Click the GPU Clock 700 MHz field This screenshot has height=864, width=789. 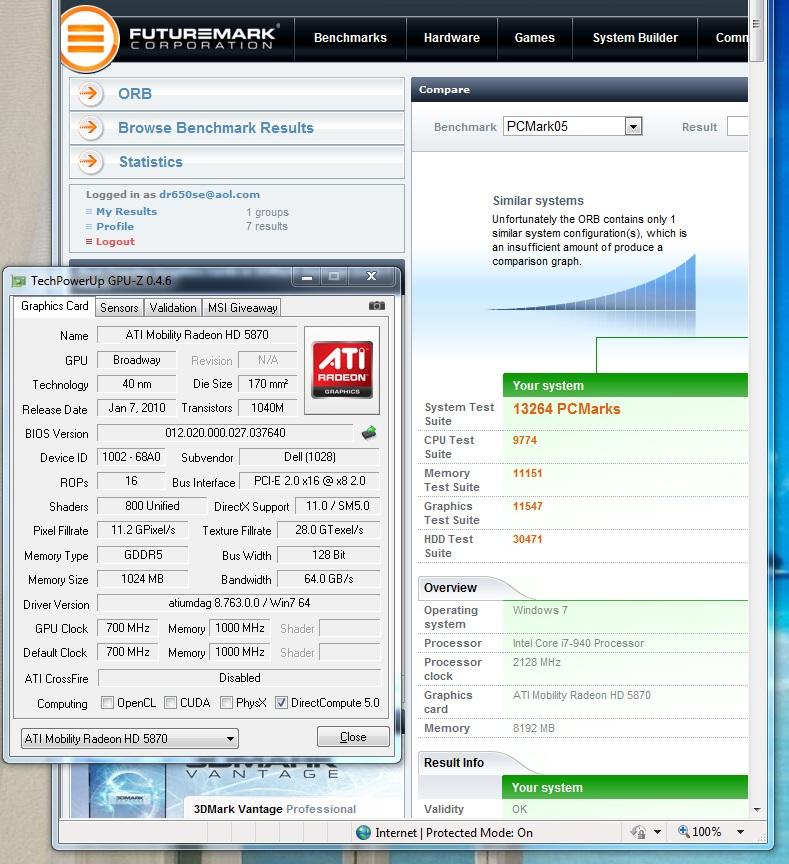click(x=128, y=628)
